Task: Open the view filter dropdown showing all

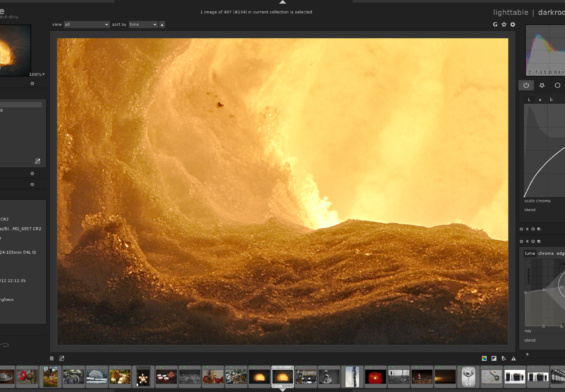Action: 86,24
